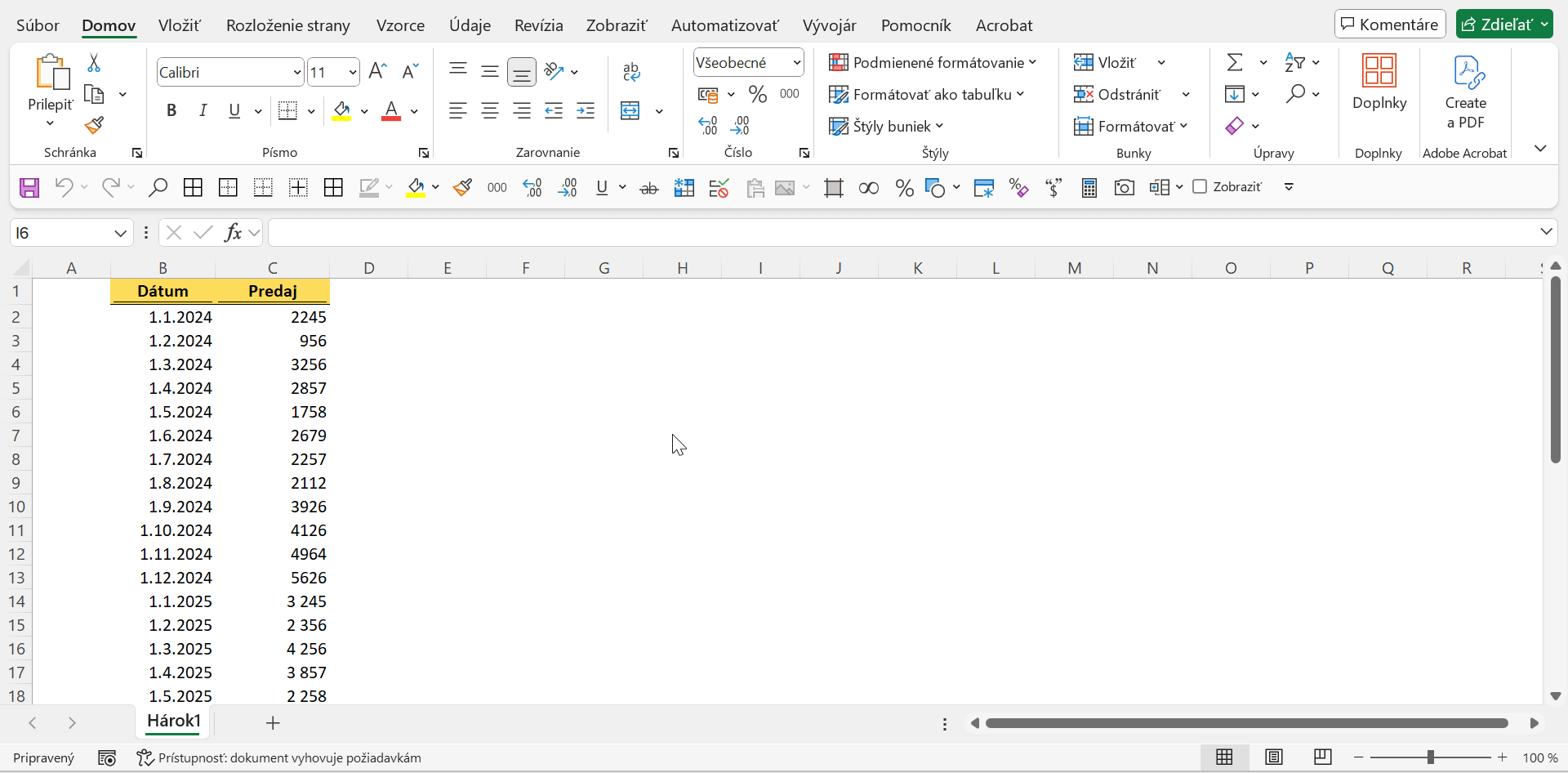Screen dimensions: 1568x773
Task: Toggle the Zobraziť checkbox on the toolbar
Action: (x=1200, y=186)
